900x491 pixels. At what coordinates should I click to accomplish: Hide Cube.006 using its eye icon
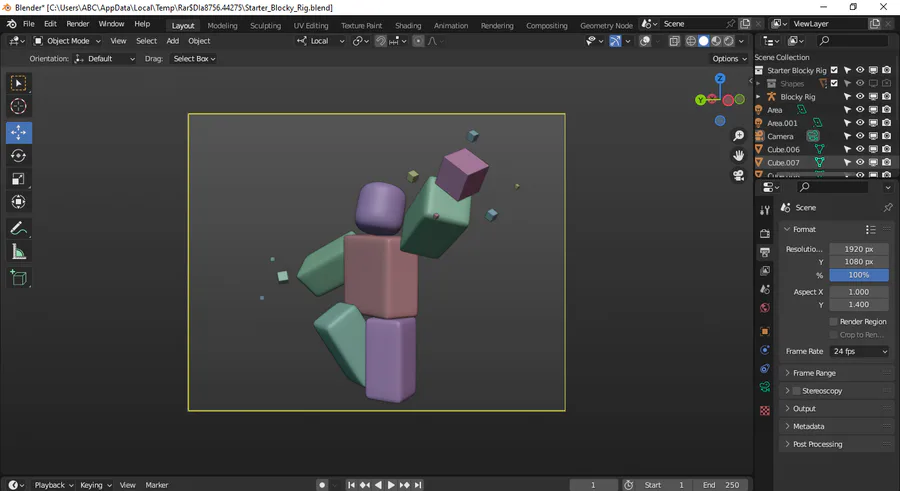[x=860, y=149]
